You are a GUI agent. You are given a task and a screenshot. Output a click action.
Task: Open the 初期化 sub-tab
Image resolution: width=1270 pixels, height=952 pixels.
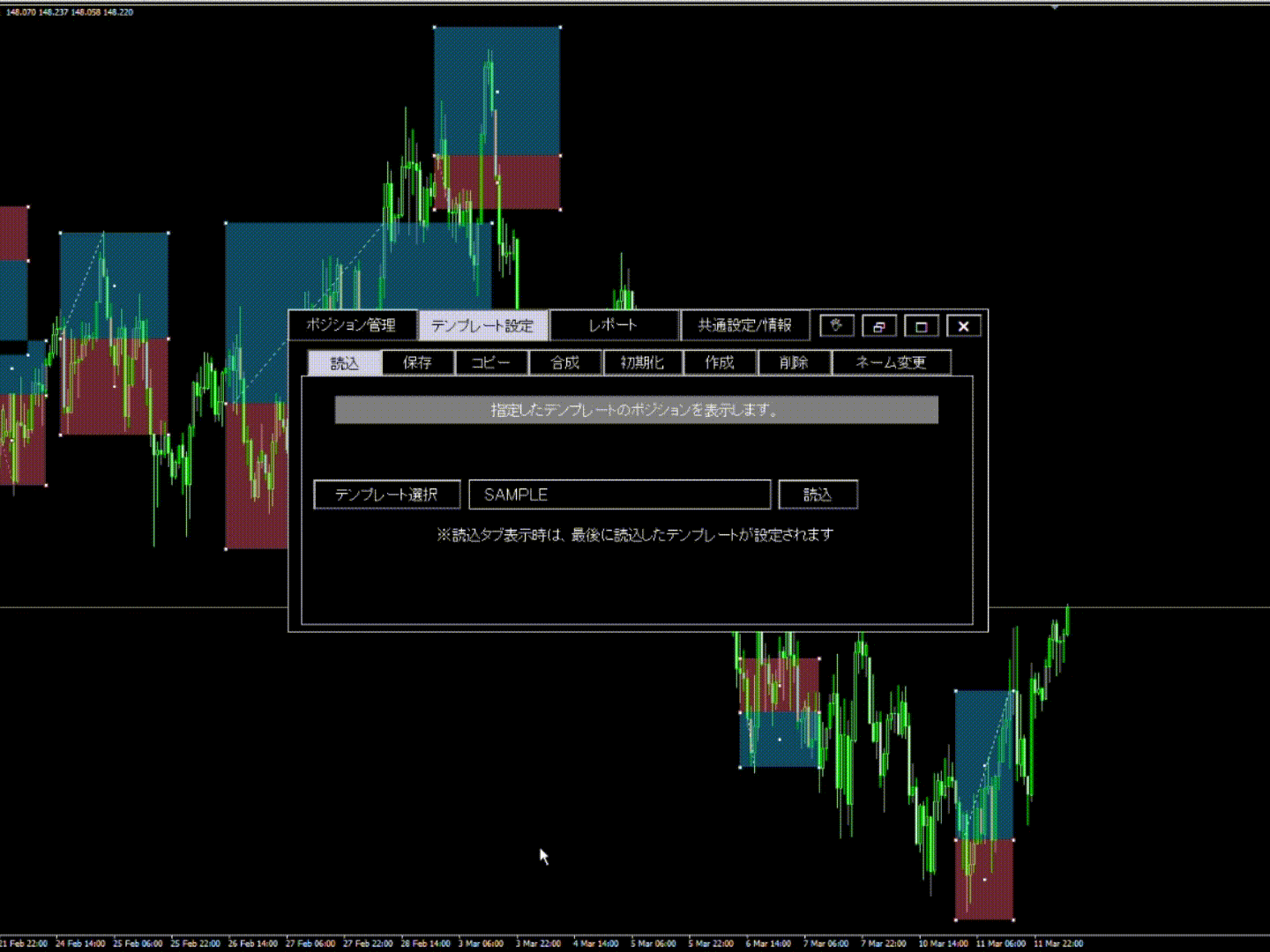[641, 362]
